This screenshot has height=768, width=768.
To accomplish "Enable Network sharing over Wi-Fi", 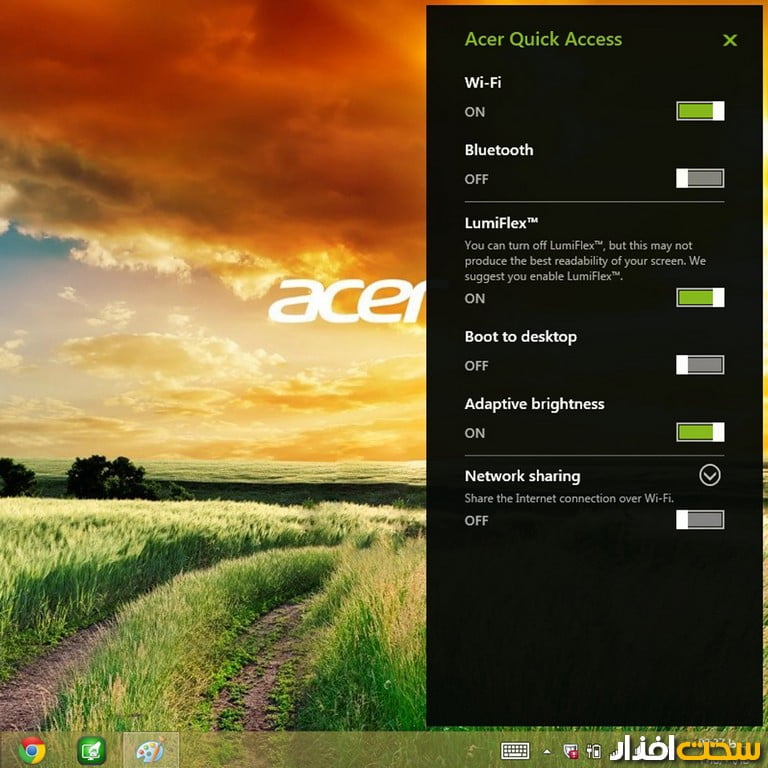I will [700, 519].
